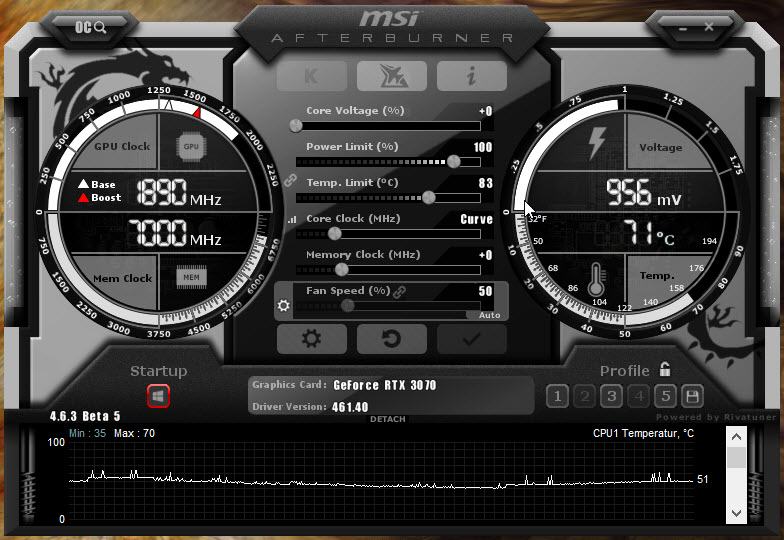784x540 pixels.
Task: Minimize the Afterburner window
Action: (x=683, y=28)
